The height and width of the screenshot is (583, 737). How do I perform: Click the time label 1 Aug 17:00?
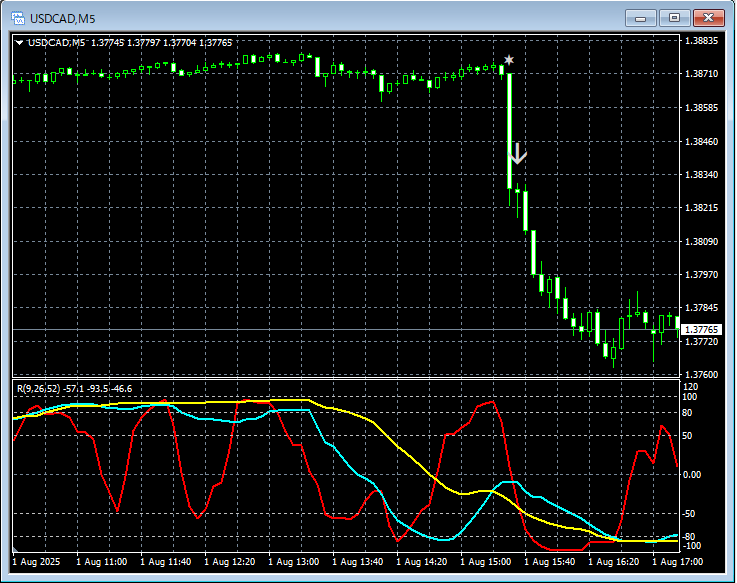(677, 562)
